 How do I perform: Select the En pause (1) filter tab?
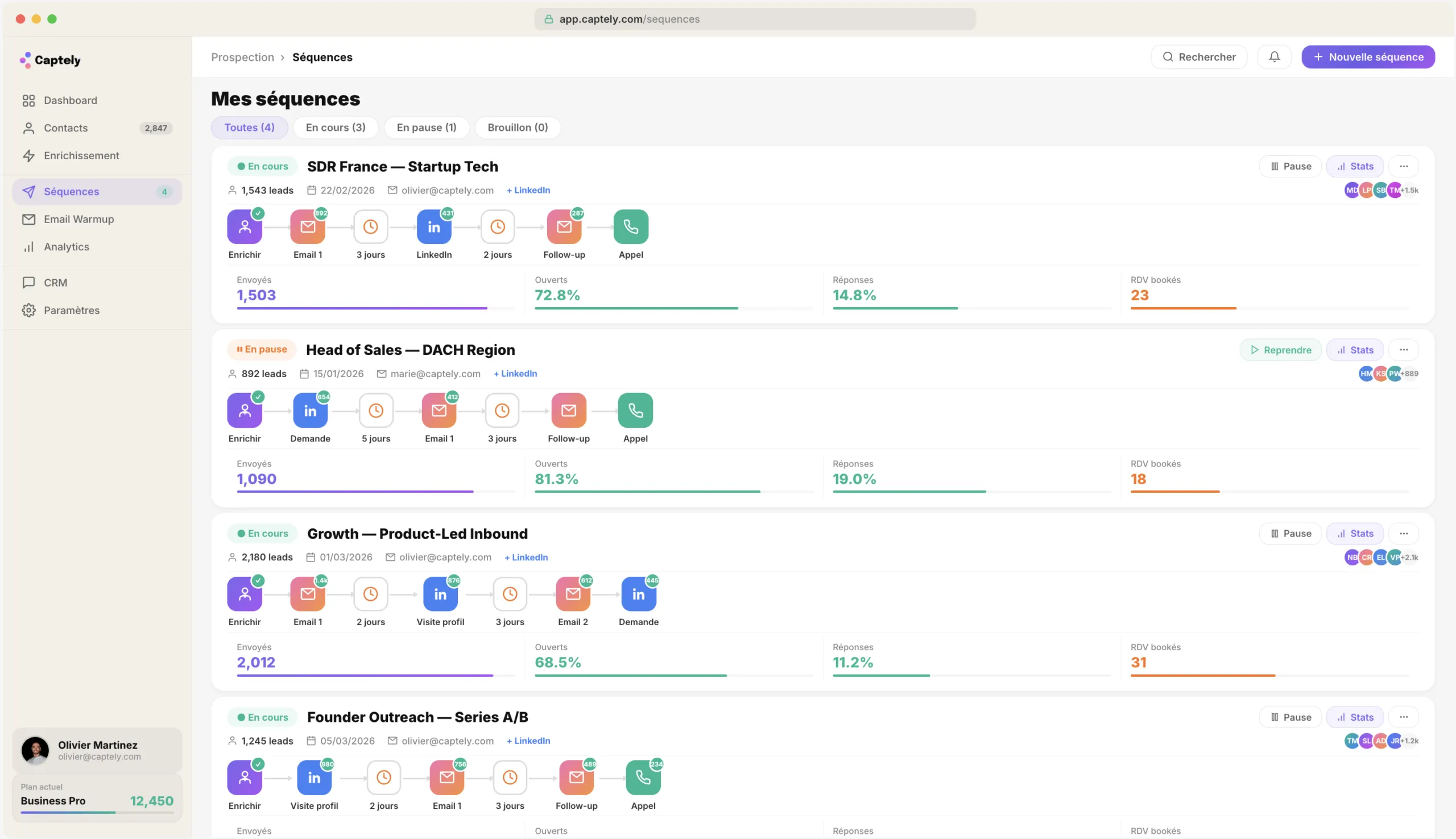427,127
